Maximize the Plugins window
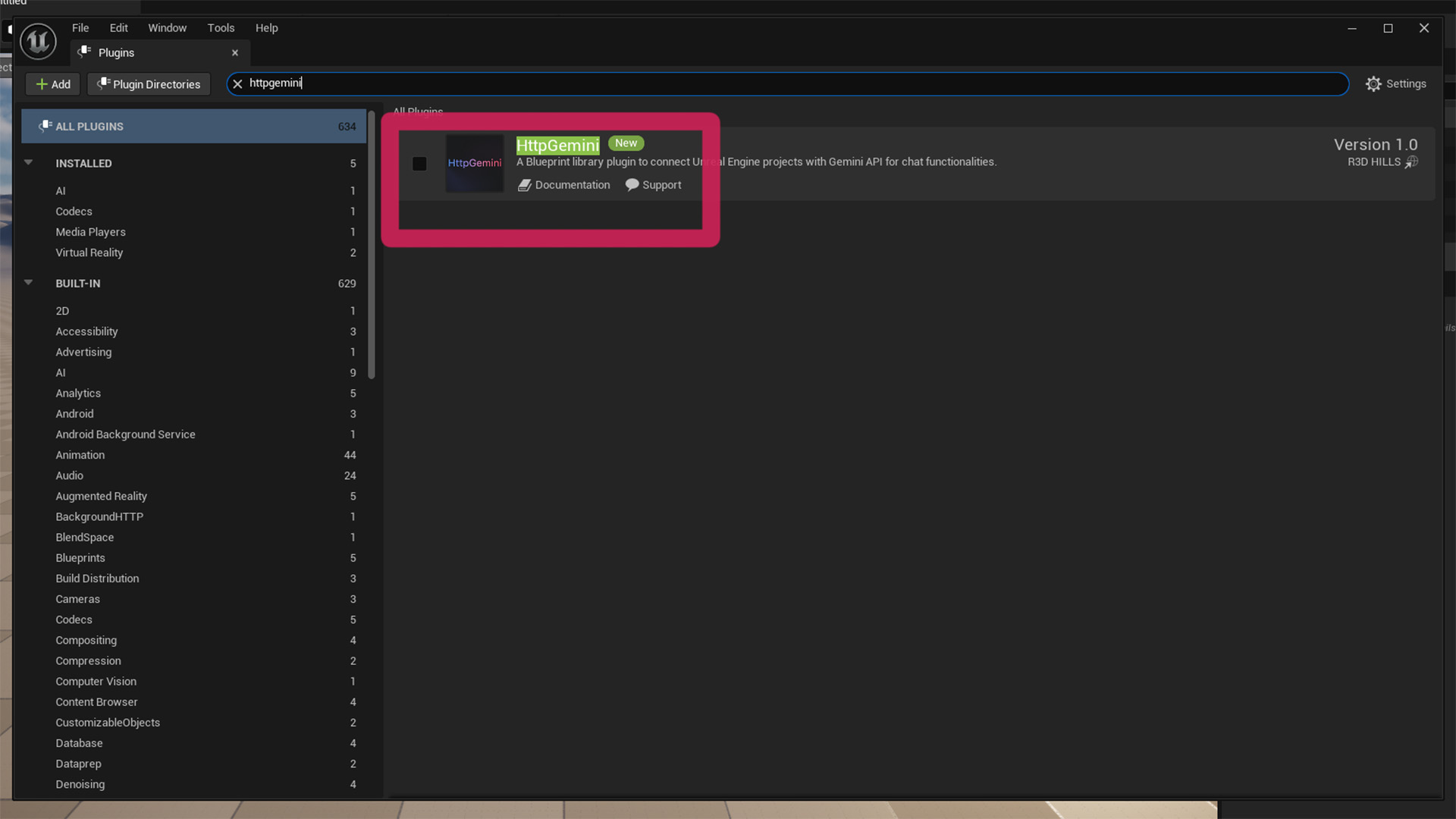 pos(1388,28)
